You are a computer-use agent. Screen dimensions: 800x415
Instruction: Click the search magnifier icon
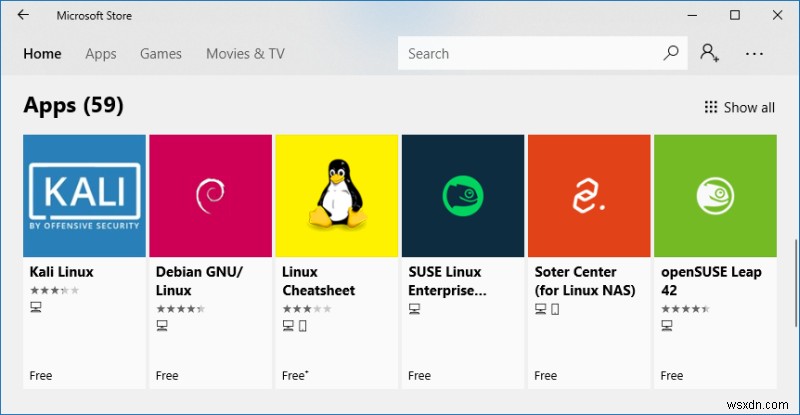(x=670, y=53)
